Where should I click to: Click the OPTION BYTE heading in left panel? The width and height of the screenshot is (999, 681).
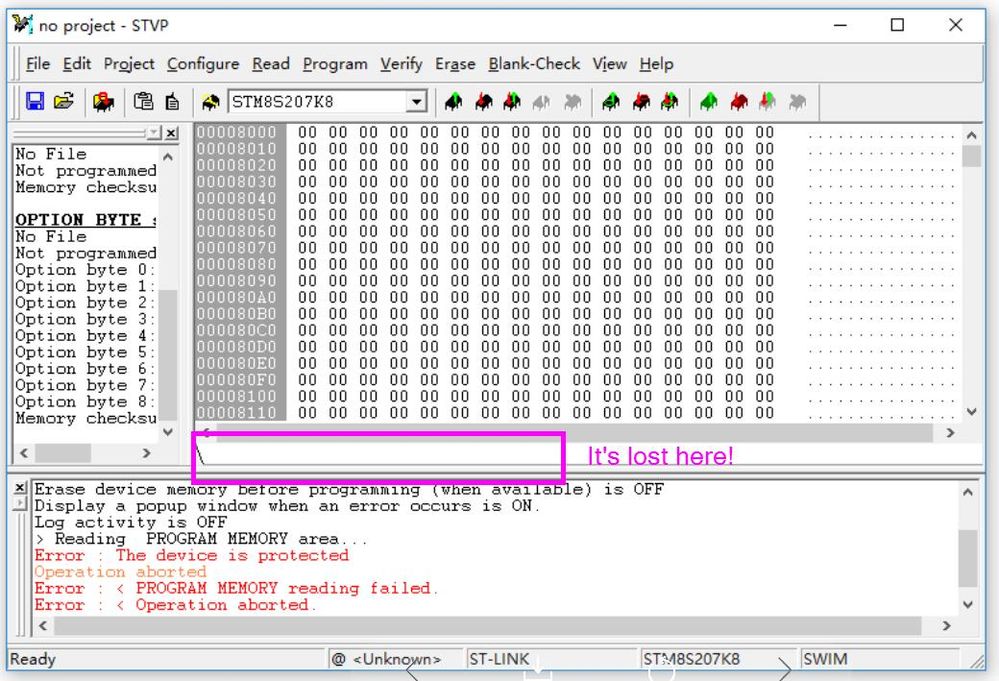pyautogui.click(x=85, y=220)
